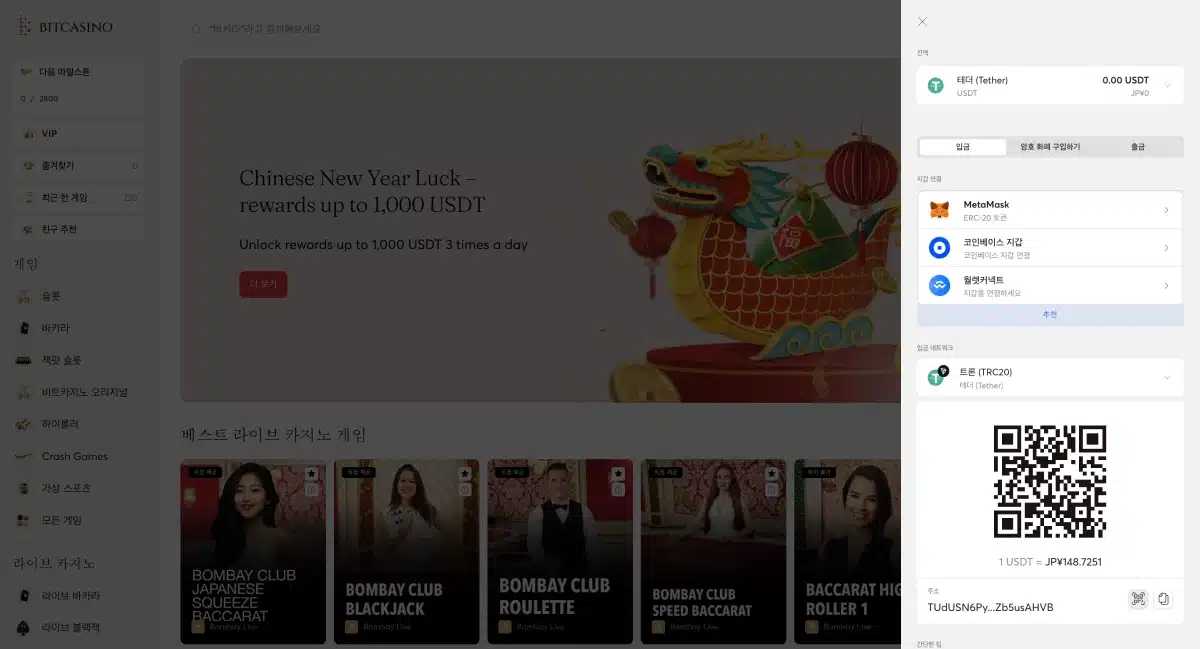Click the 1 USDT = JP¥148.7251 rate
The image size is (1200, 649).
click(x=1050, y=562)
